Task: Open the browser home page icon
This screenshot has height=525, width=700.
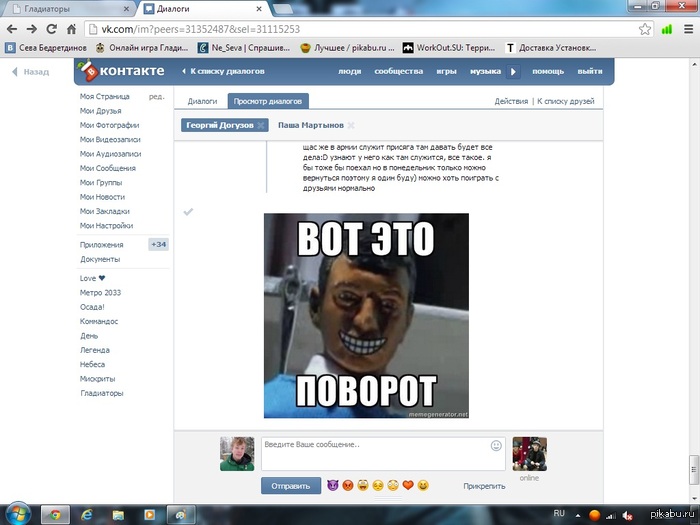Action: (x=71, y=29)
